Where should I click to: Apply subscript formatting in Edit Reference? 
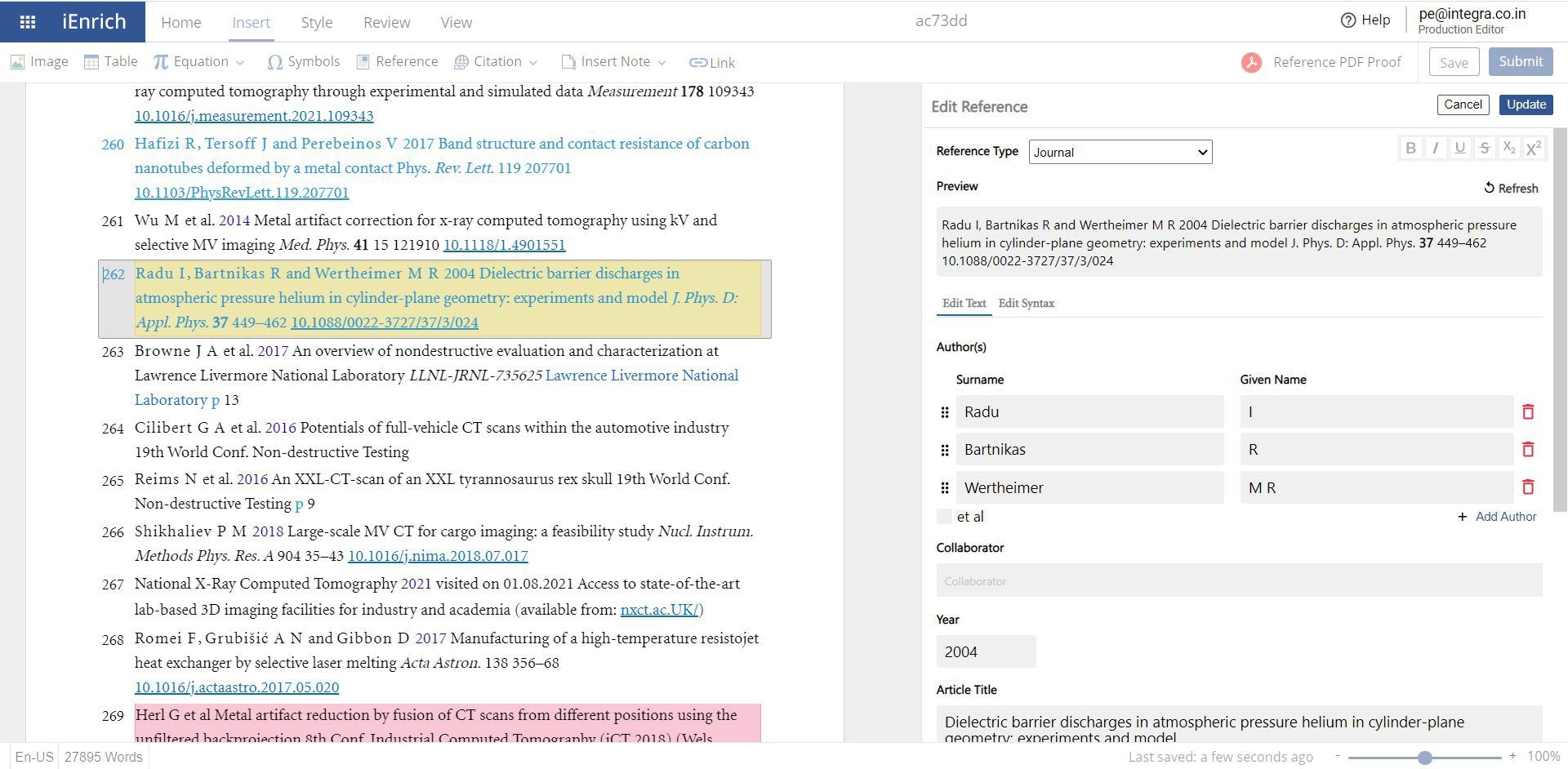(1509, 148)
